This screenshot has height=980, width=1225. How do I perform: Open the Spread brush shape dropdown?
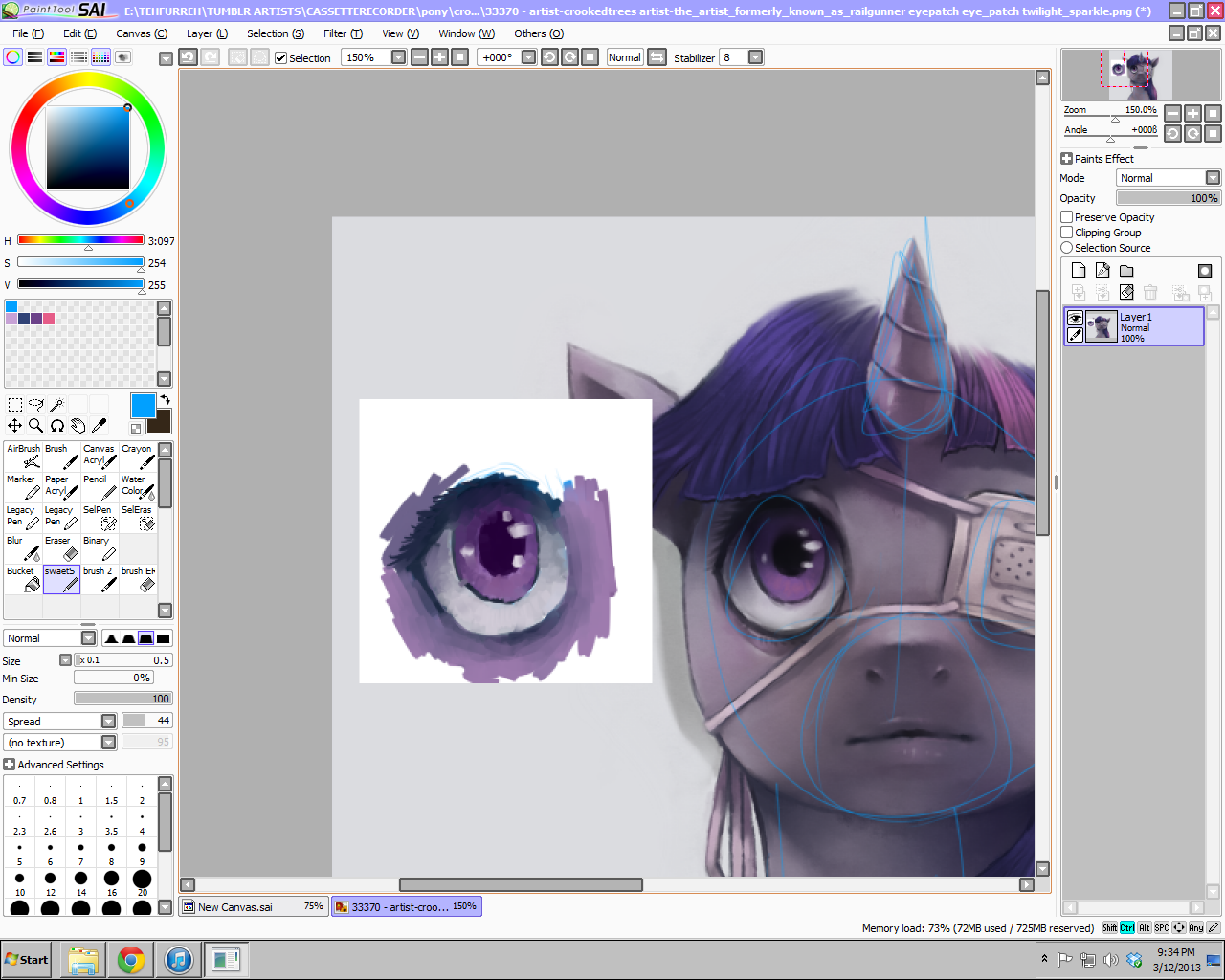(109, 722)
